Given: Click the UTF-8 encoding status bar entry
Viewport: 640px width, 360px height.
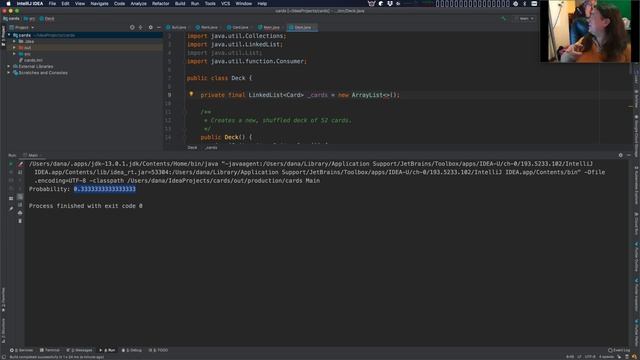Looking at the screenshot, I should point(590,357).
